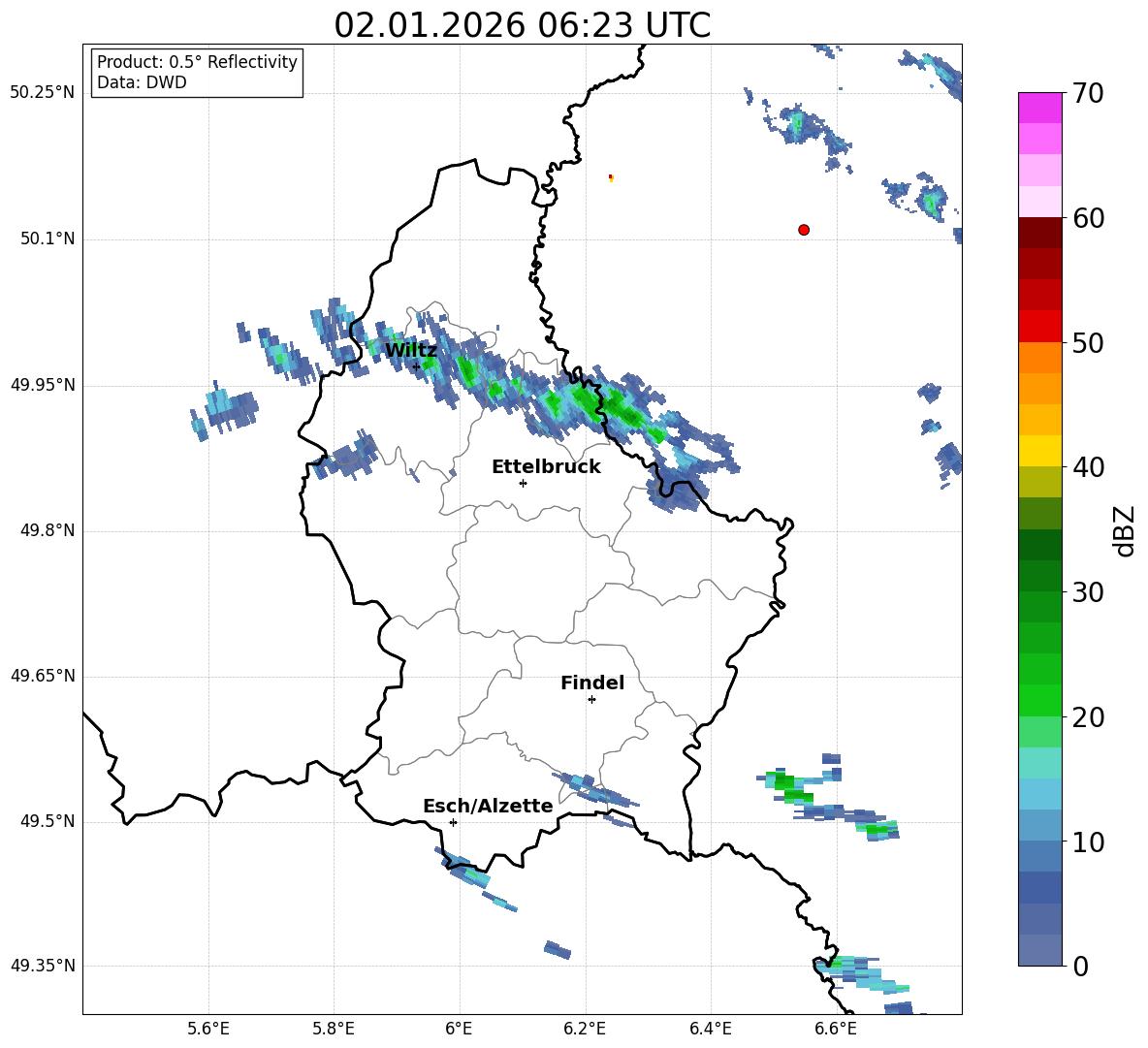Click the title timestamp 02.01.2026 06:23 UTC
The height and width of the screenshot is (1048, 1148).
[x=522, y=25]
